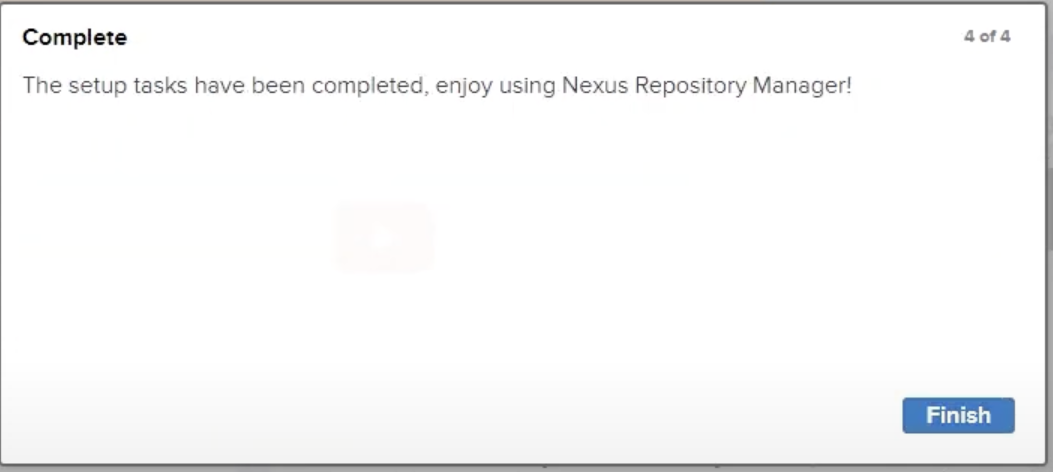Click the wizard's step counter text
Viewport: 1053px width, 472px height.
pos(987,37)
